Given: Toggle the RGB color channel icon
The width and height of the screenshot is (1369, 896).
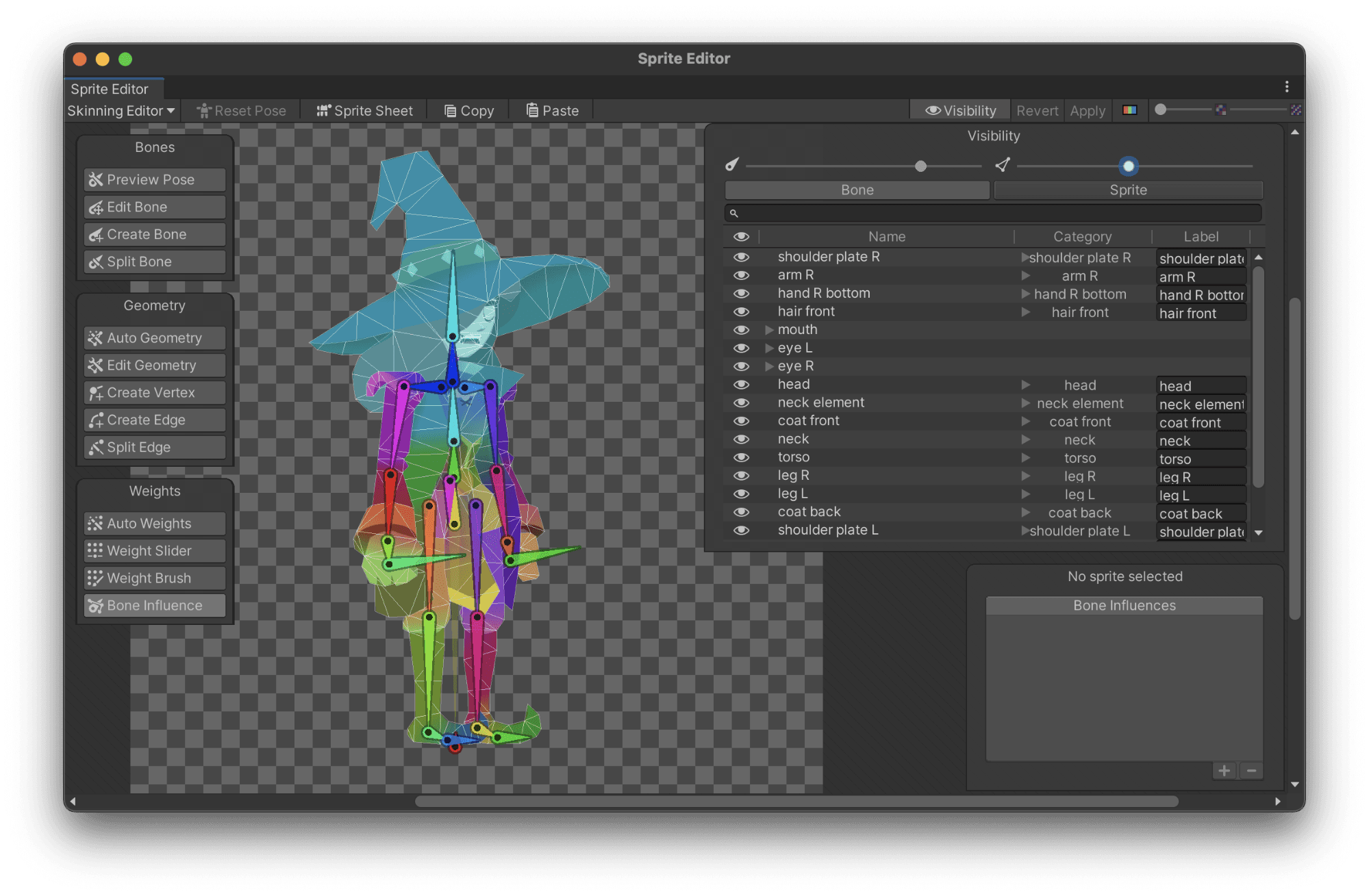Looking at the screenshot, I should pos(1130,110).
